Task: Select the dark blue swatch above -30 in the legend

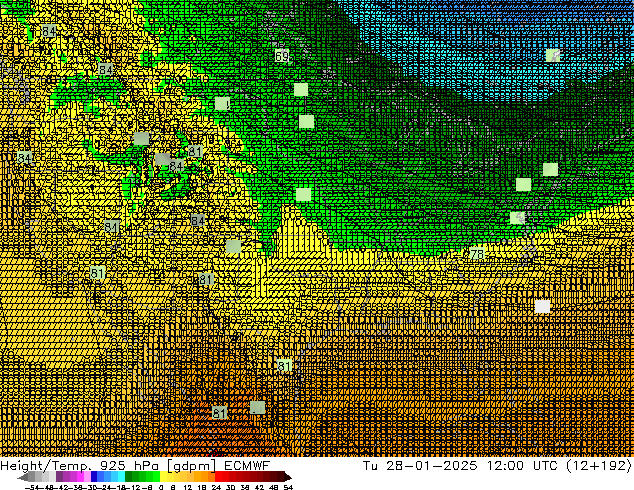Action: point(94,476)
